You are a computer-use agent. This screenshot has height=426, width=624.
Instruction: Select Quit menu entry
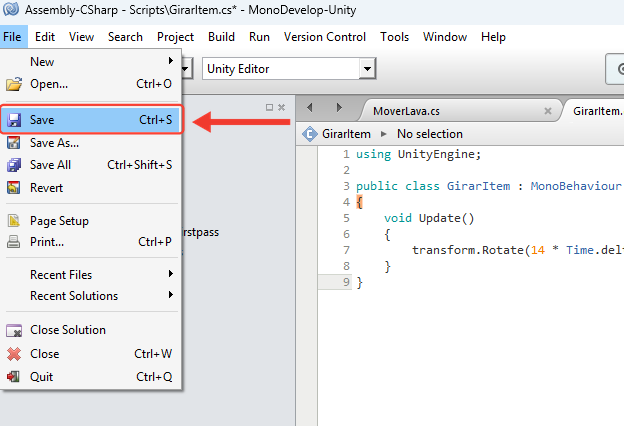(x=91, y=376)
